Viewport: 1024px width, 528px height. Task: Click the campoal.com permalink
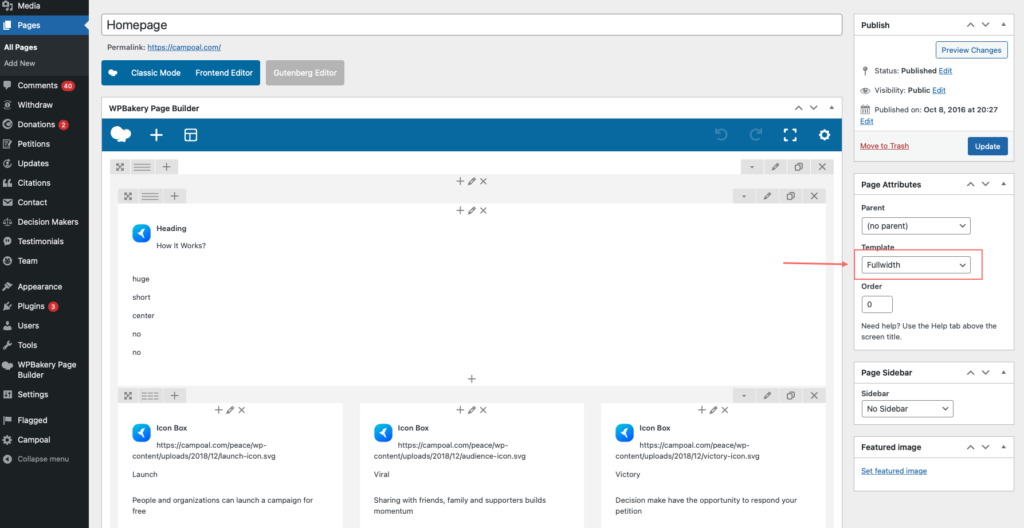(184, 47)
